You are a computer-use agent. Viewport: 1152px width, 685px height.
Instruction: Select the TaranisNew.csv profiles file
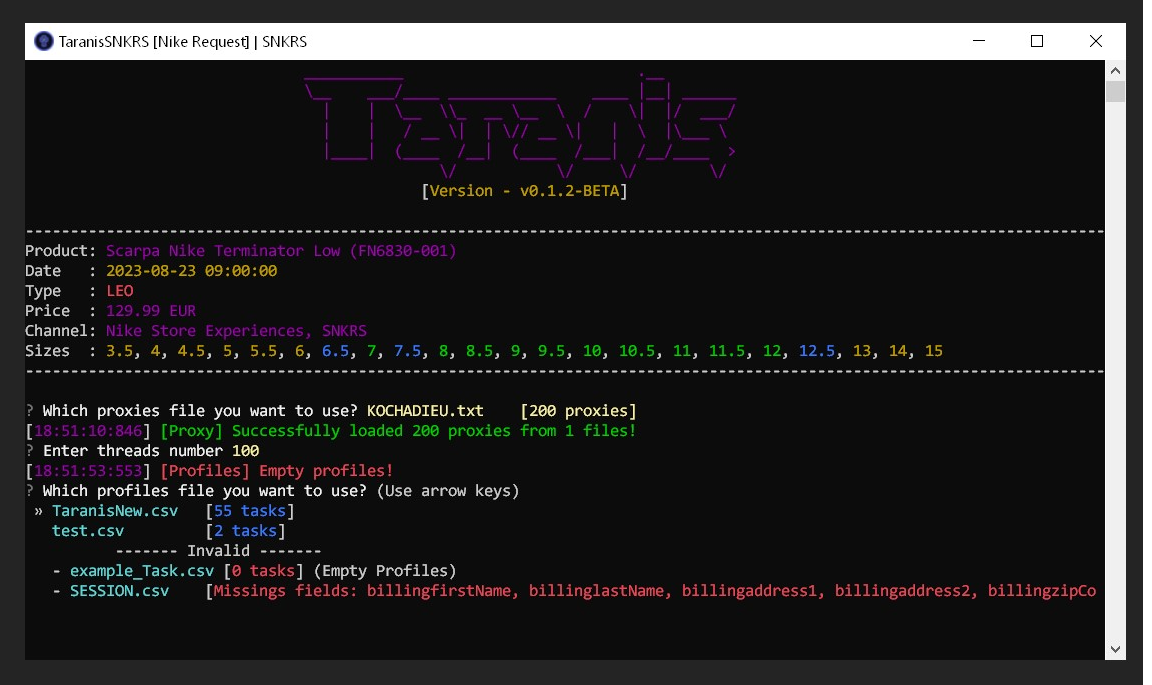pyautogui.click(x=114, y=511)
